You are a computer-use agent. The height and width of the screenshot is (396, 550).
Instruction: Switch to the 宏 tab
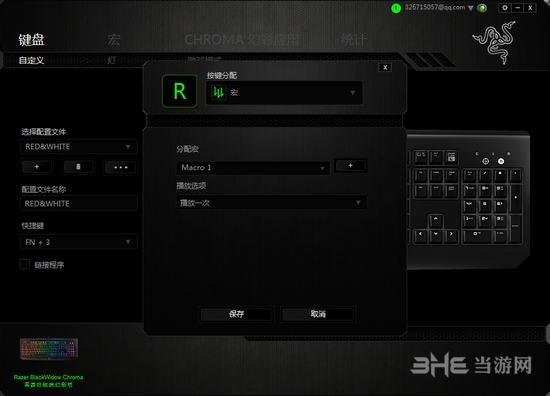[x=114, y=39]
